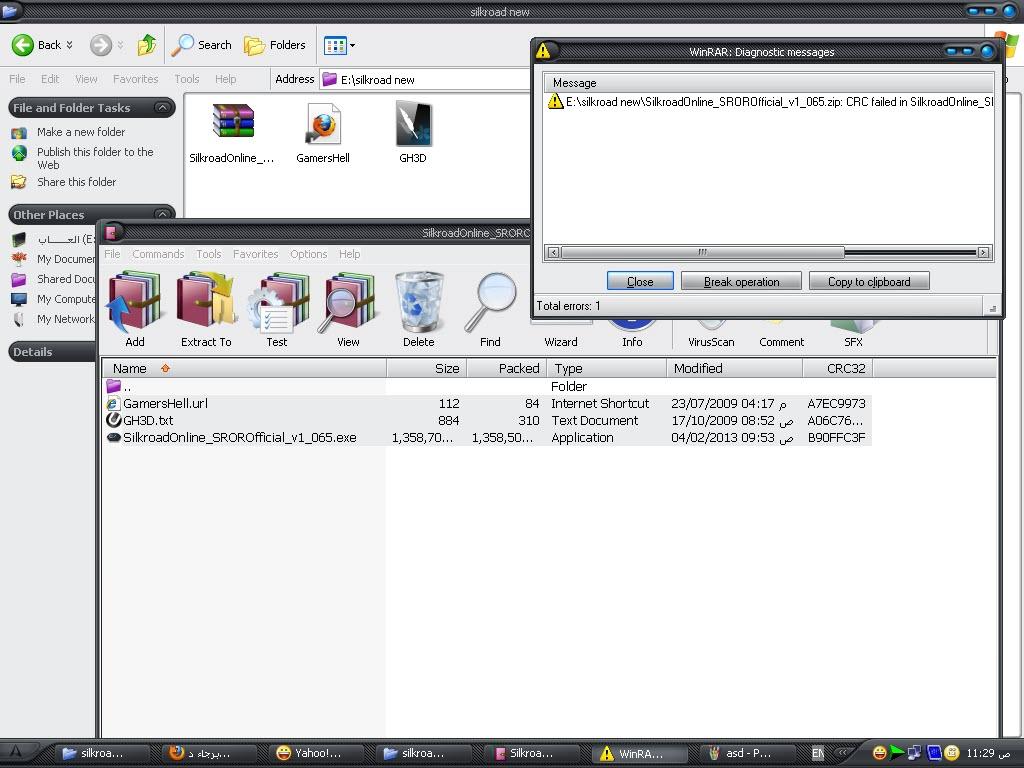The width and height of the screenshot is (1024, 768).
Task: Select SilkroadOnline_SROROfficial_v1_065.exe in archive list
Action: tap(487, 438)
